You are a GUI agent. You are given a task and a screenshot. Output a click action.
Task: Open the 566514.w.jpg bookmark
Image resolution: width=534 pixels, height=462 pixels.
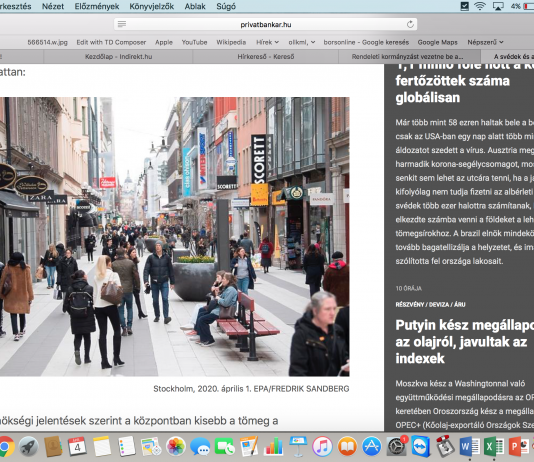pyautogui.click(x=47, y=42)
